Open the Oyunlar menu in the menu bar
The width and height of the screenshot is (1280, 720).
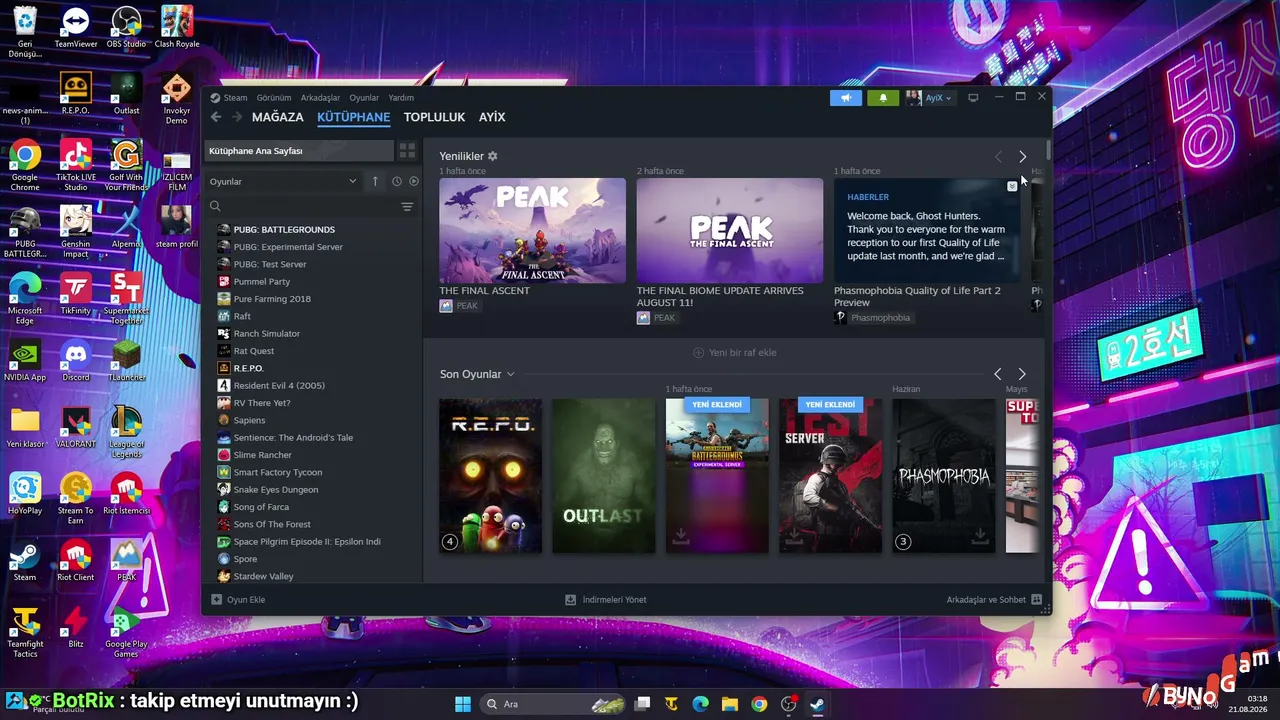[x=364, y=98]
